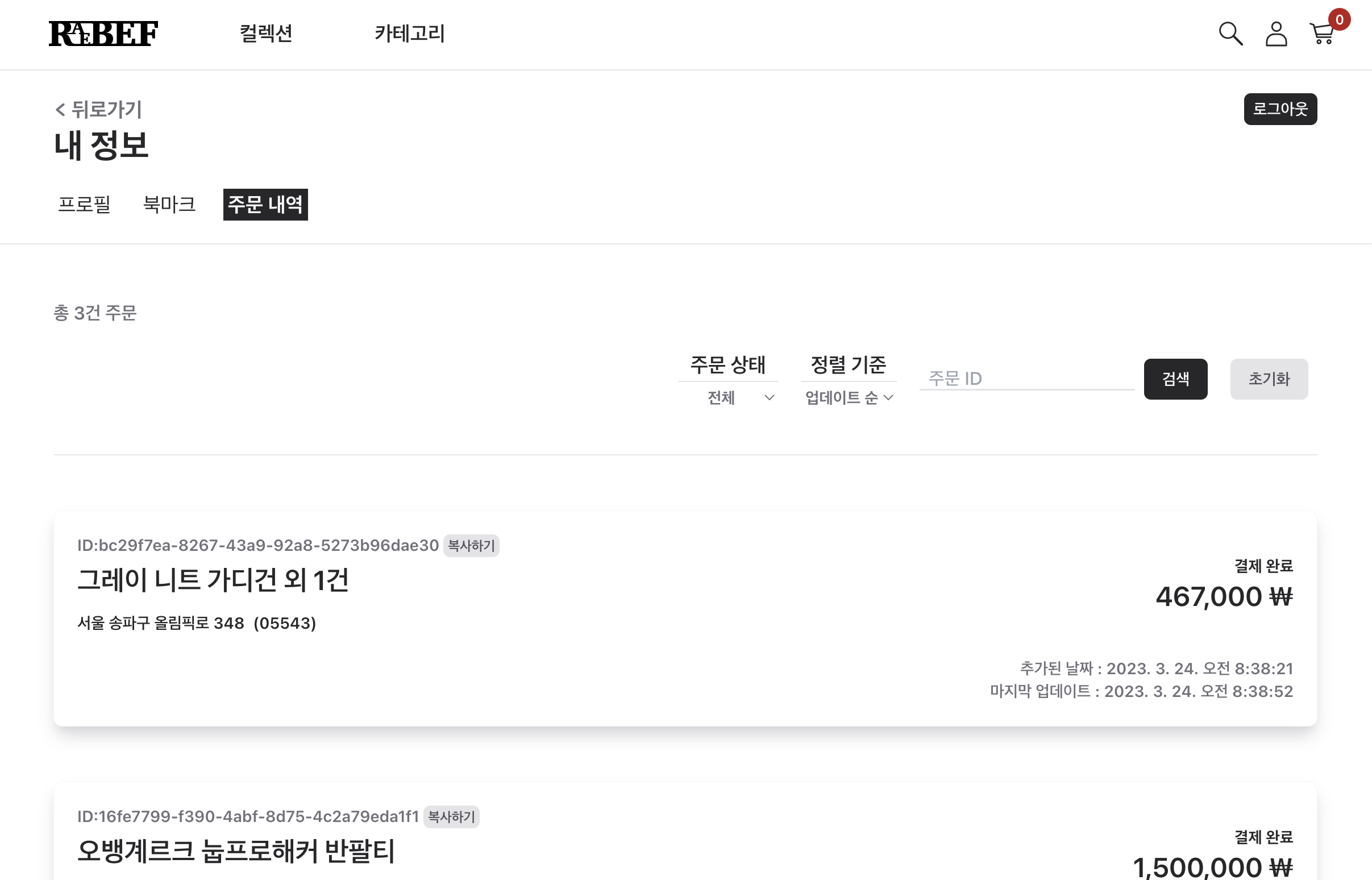Click the red cart count badge

tap(1339, 20)
